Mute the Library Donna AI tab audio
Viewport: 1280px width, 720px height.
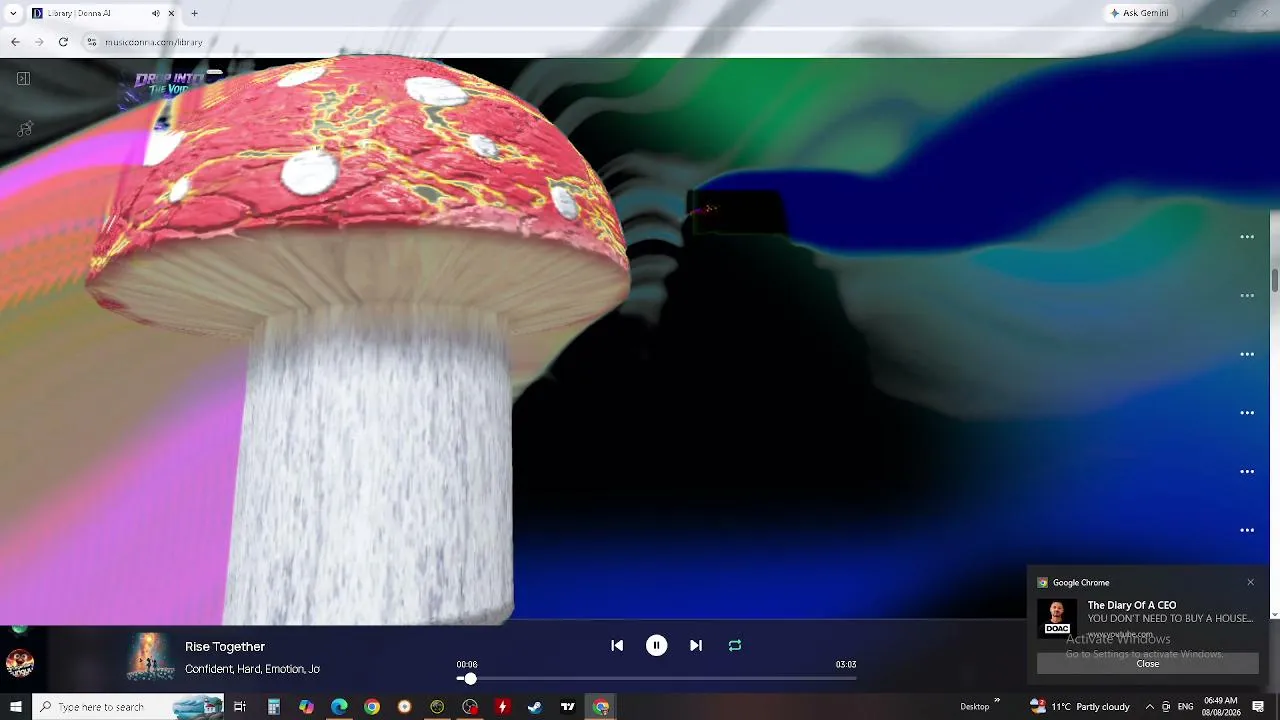coord(155,13)
